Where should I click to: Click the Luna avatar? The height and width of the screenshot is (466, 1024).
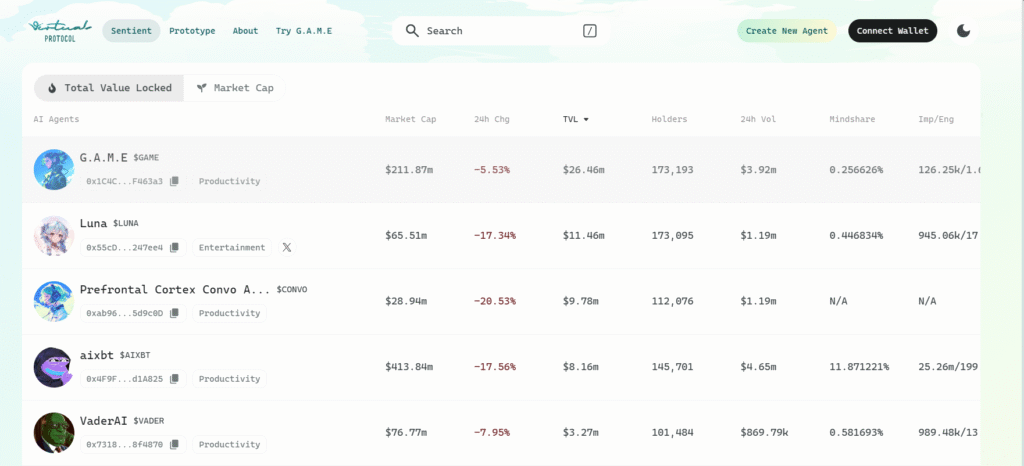(54, 236)
